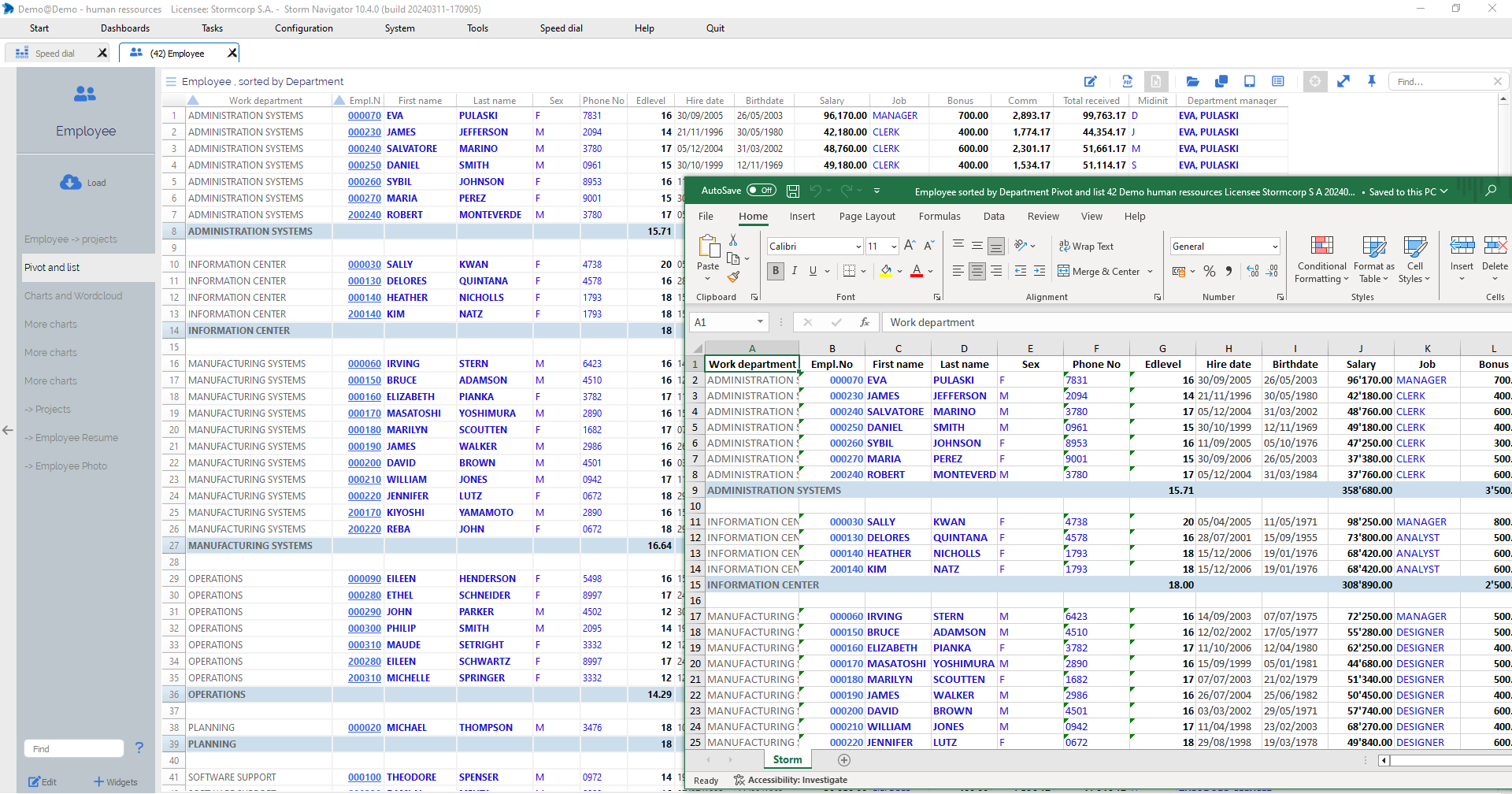This screenshot has height=794, width=1512.
Task: Open the General number format dropdown
Action: click(1275, 247)
